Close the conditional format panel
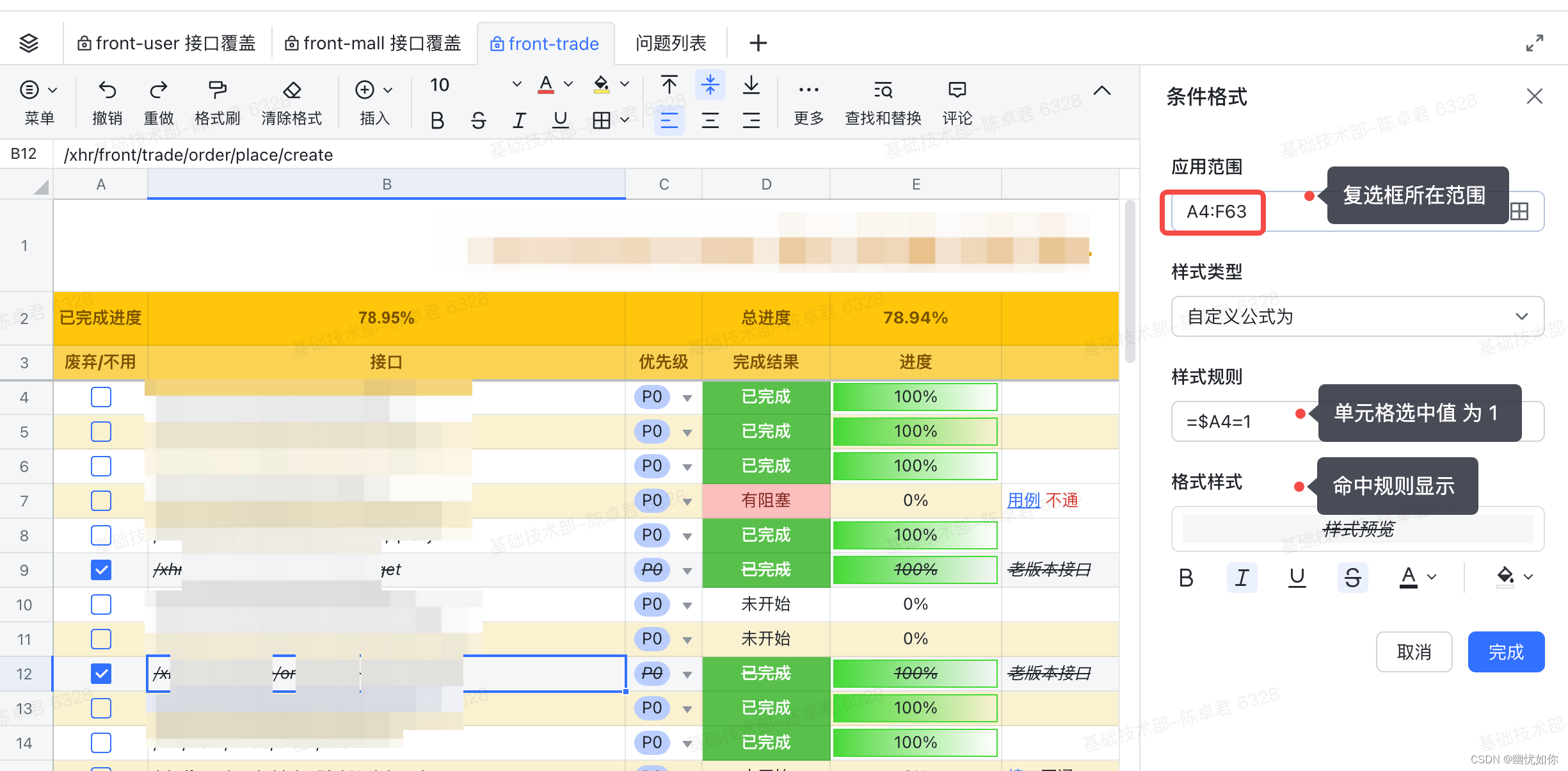 tap(1534, 96)
